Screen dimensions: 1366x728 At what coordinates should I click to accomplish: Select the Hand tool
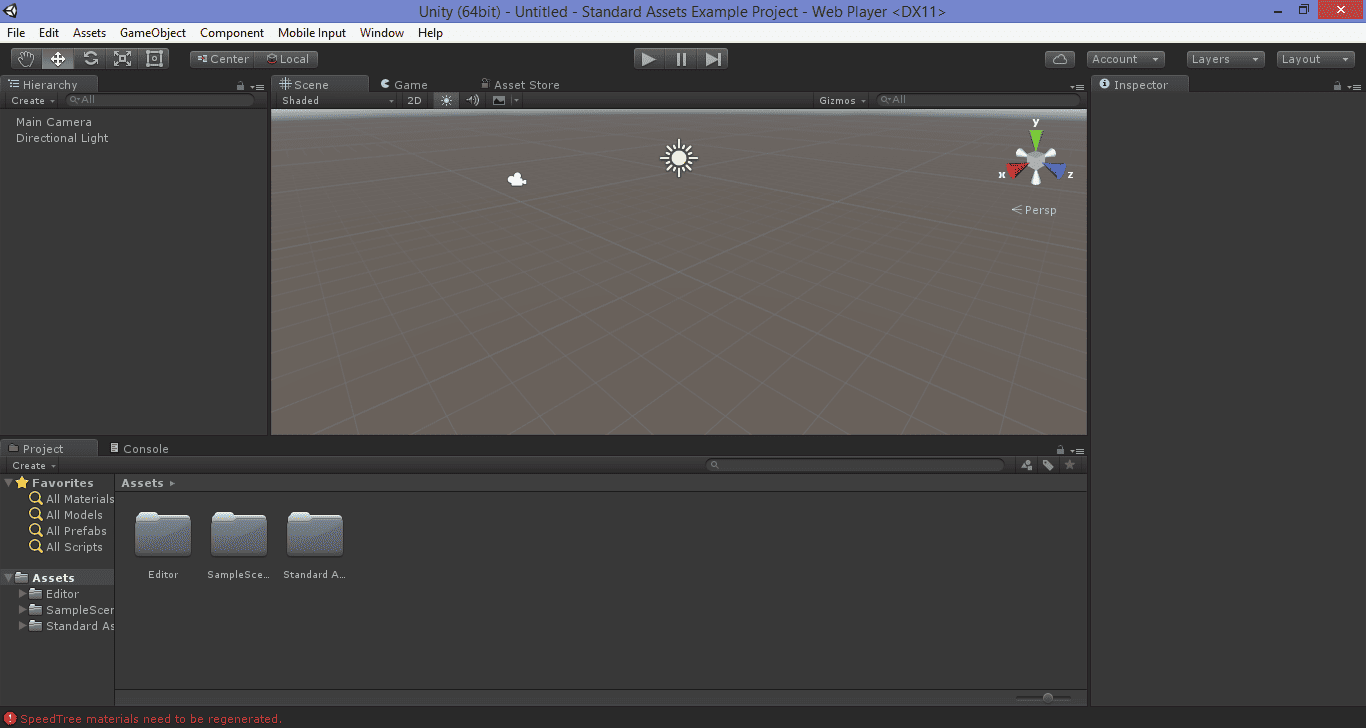(26, 59)
